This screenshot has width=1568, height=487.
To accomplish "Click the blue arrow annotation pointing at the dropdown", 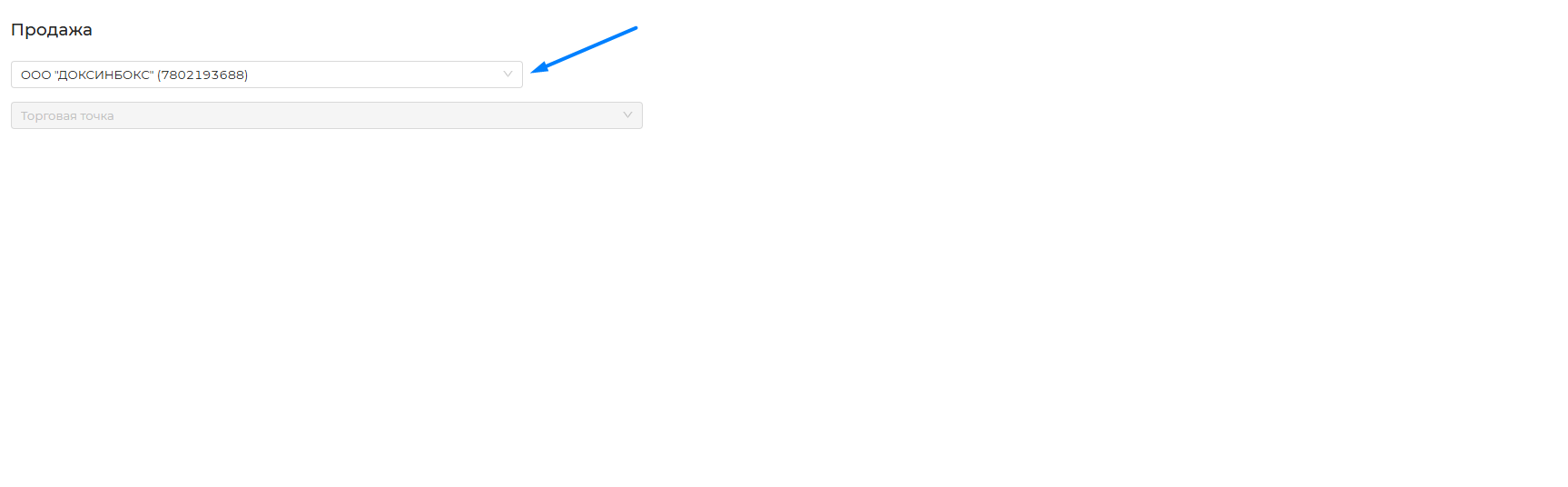I will pyautogui.click(x=584, y=50).
